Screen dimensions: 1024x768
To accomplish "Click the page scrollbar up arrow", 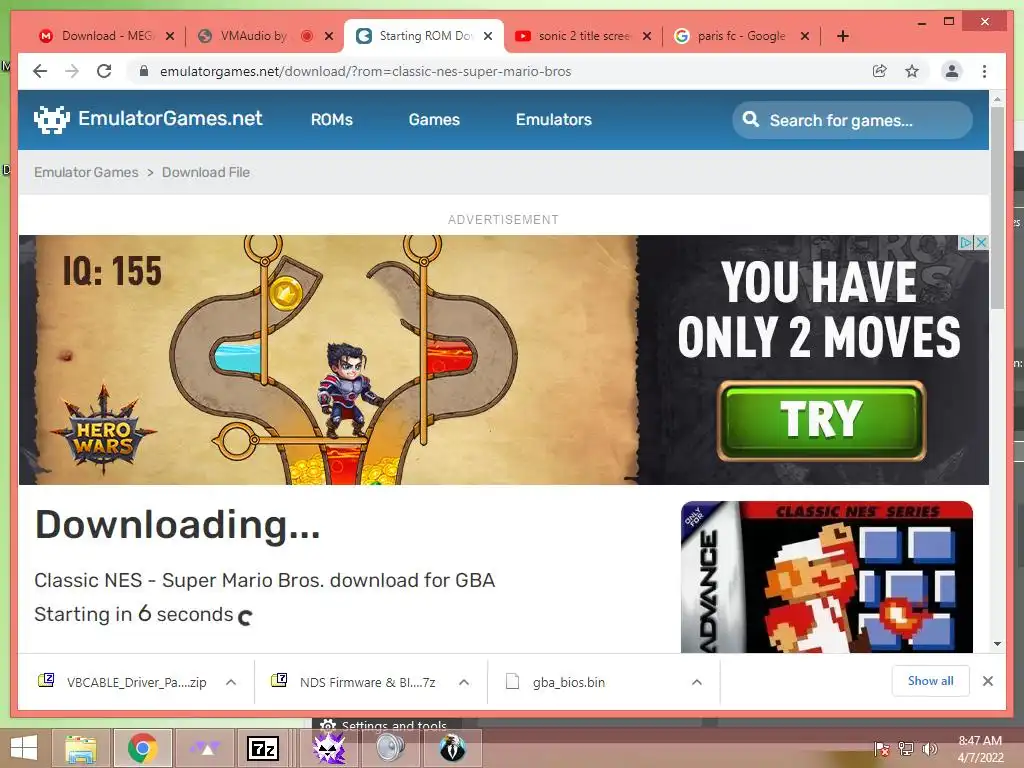I will (x=997, y=99).
